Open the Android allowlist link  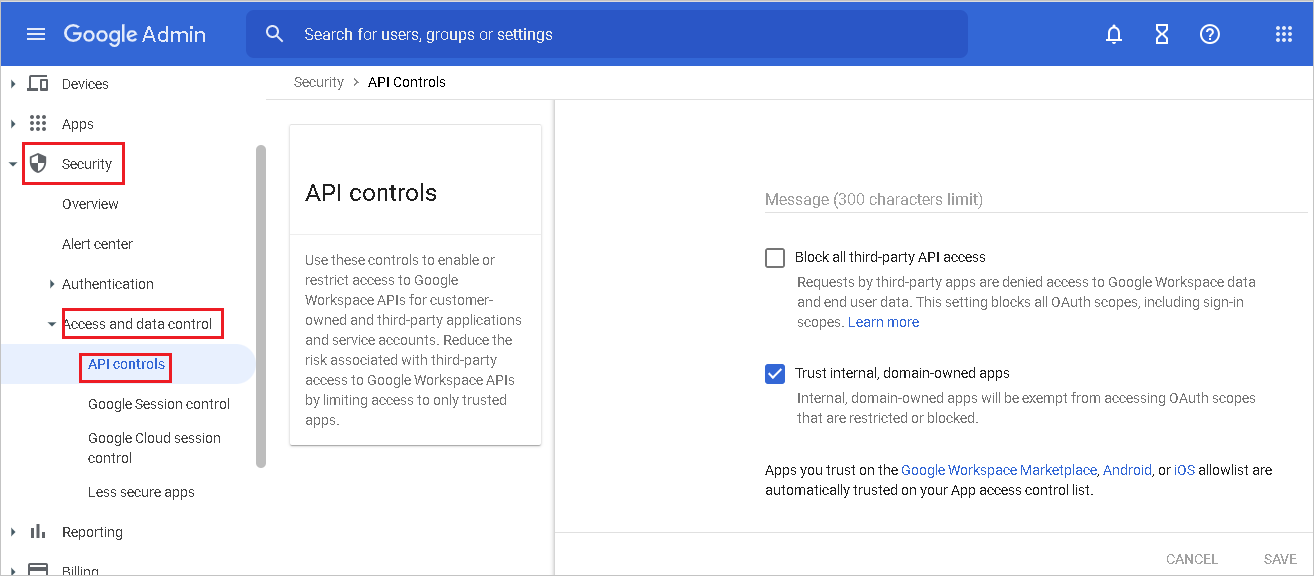[1128, 470]
